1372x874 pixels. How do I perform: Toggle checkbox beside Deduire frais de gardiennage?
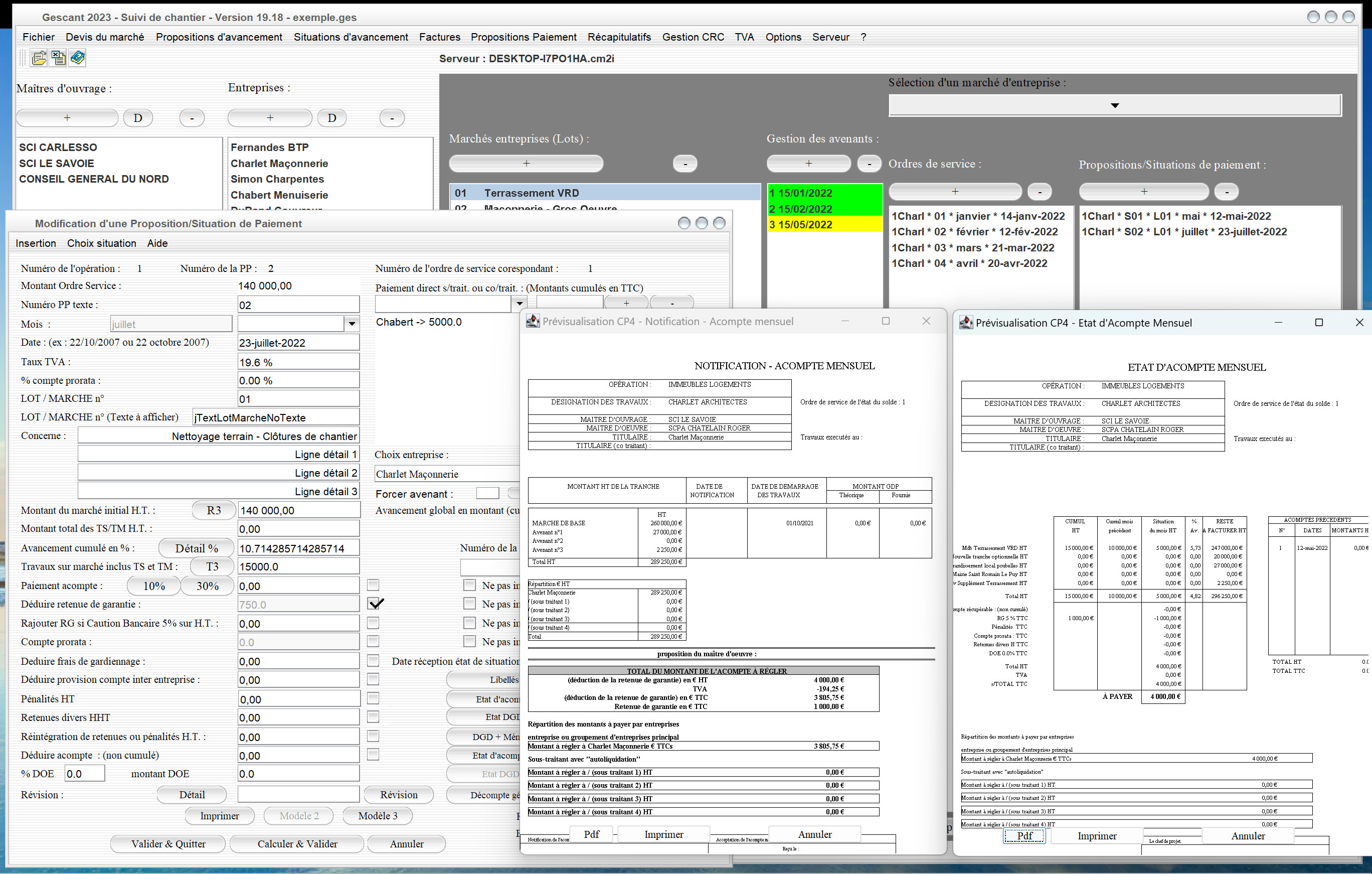coord(373,661)
